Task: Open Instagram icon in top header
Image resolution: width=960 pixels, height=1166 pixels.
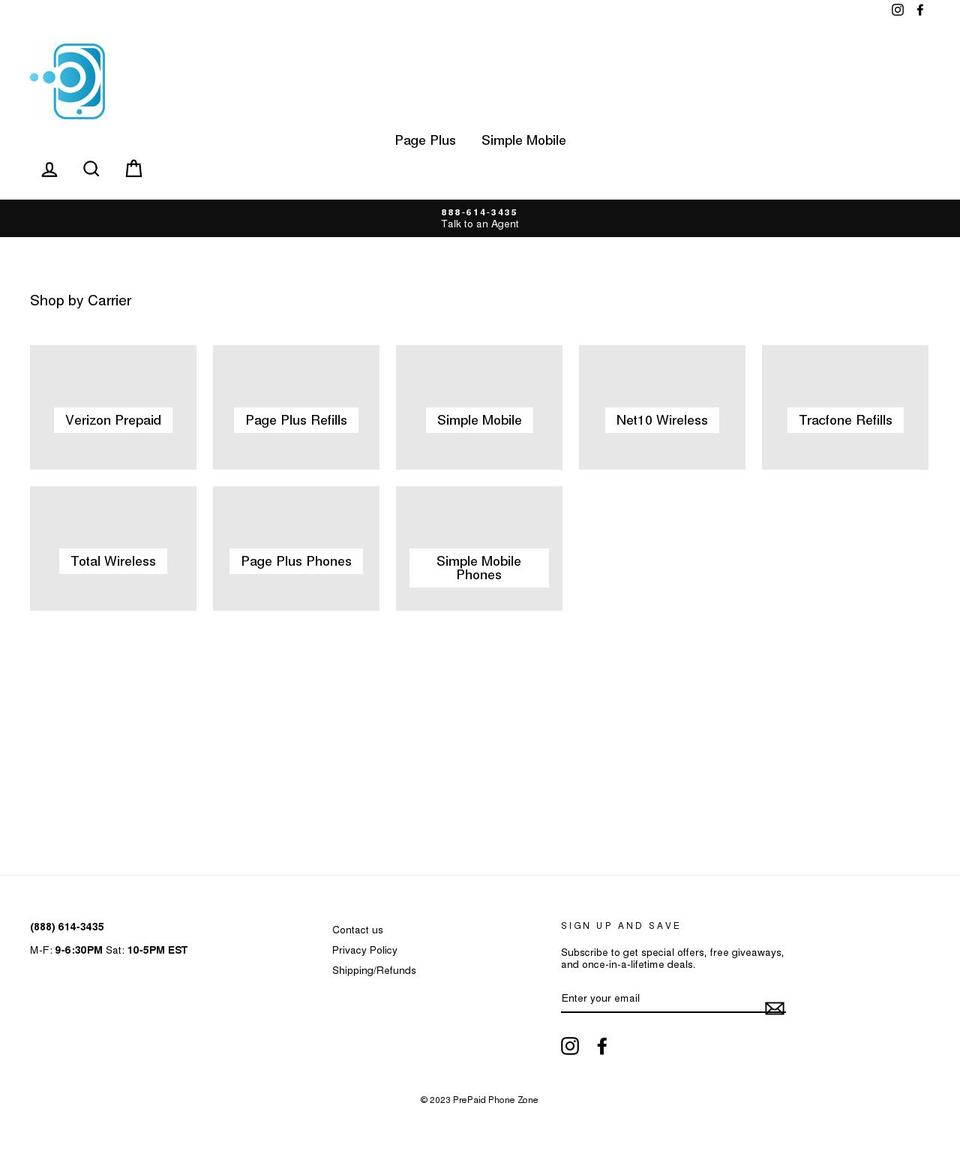Action: coord(898,10)
